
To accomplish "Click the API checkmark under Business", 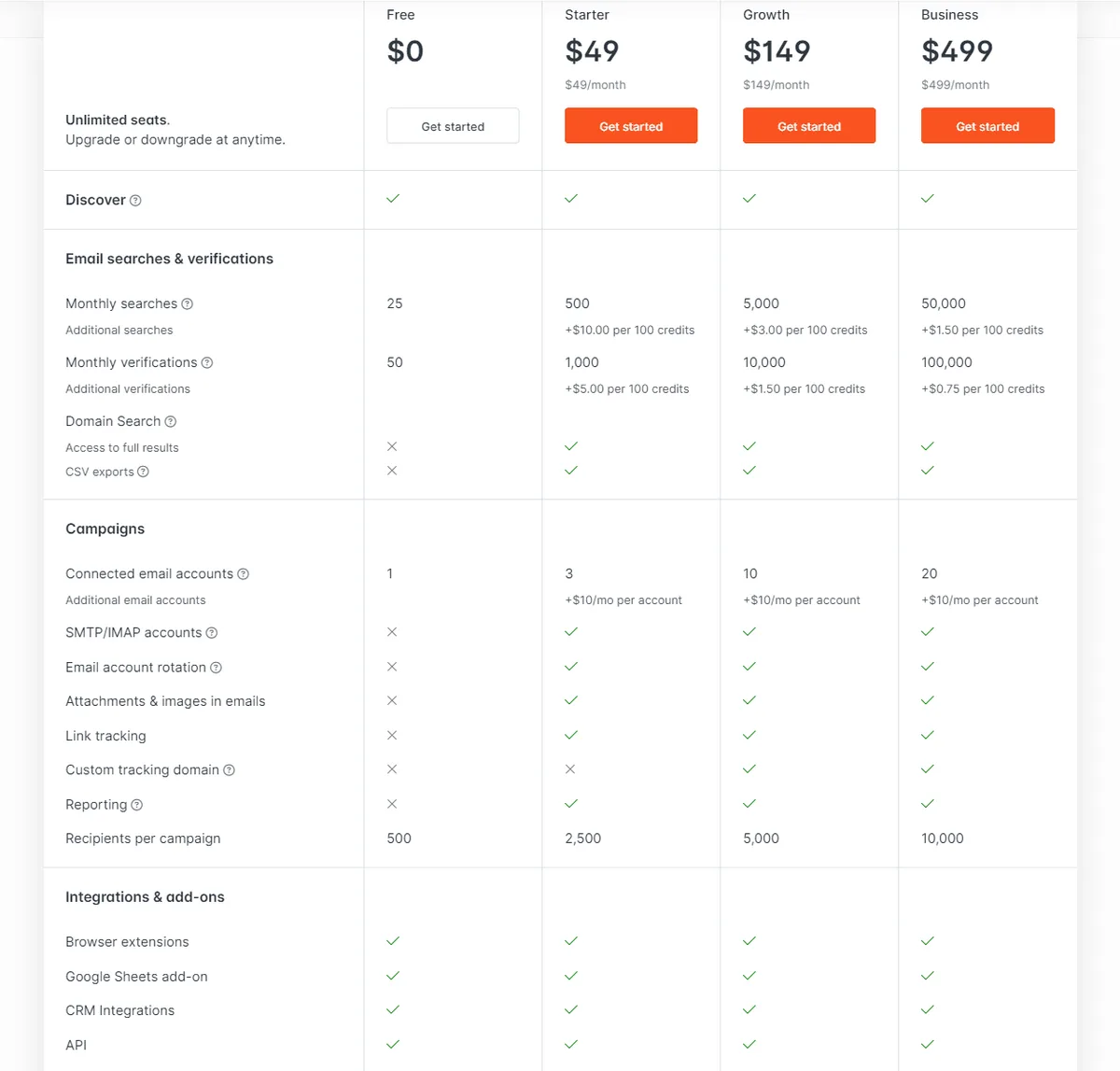I will 927,1044.
